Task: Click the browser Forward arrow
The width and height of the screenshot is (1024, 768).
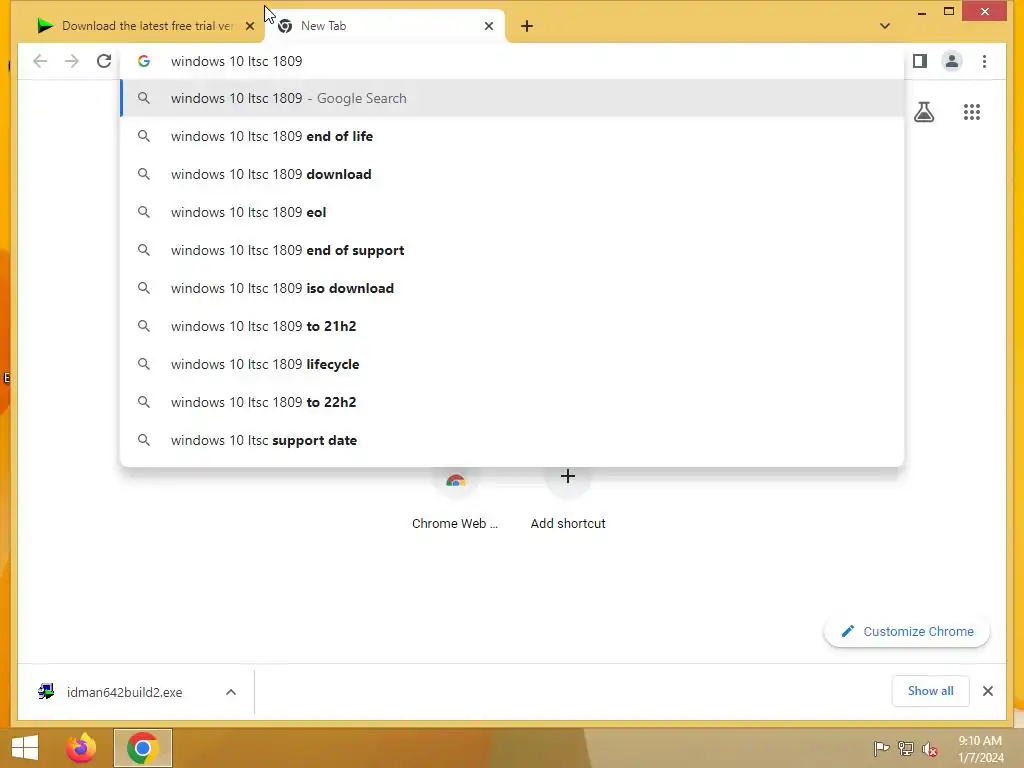Action: coord(72,61)
